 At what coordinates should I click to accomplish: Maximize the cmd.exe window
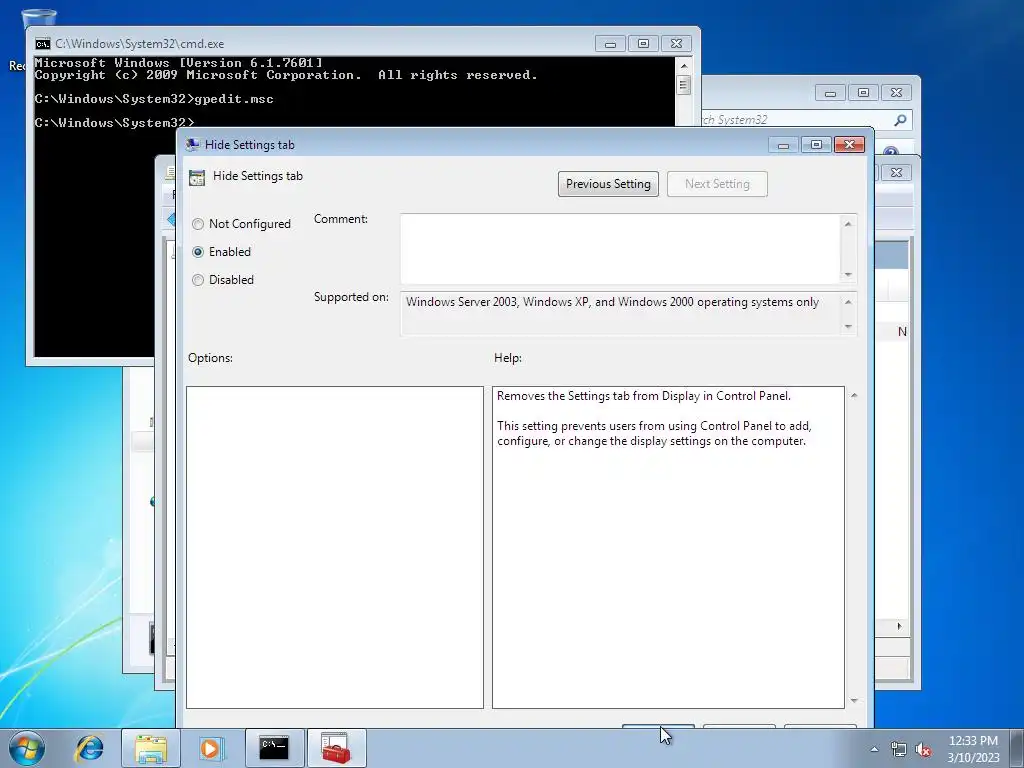click(643, 44)
